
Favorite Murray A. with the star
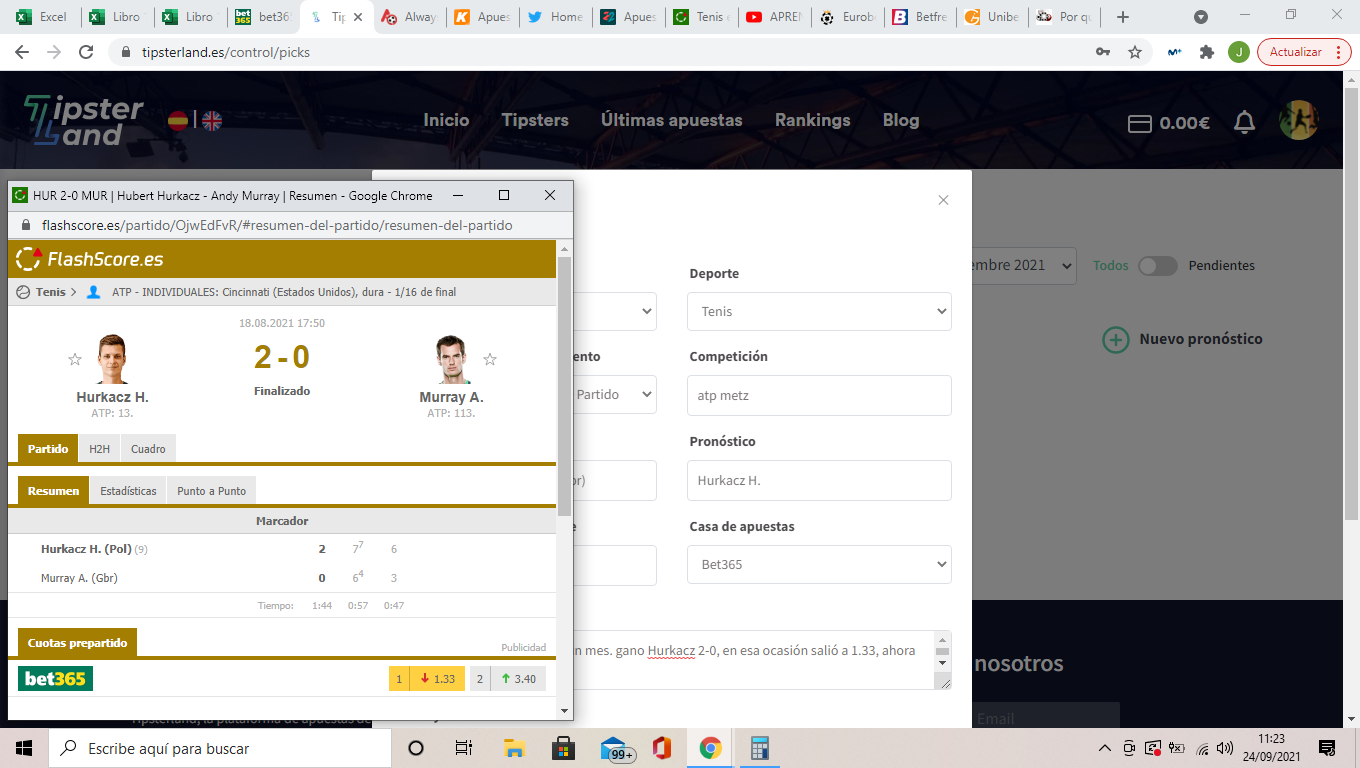click(x=490, y=359)
